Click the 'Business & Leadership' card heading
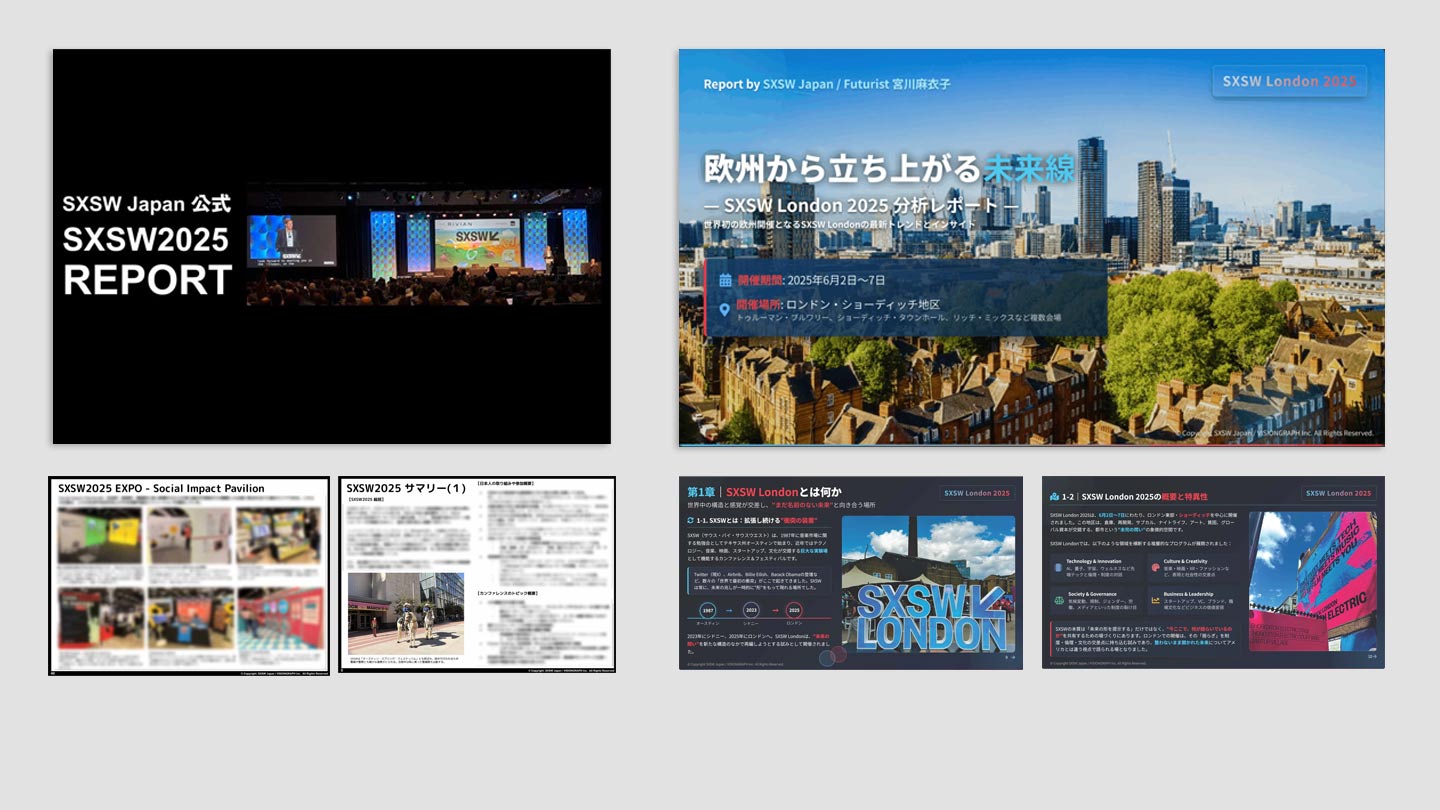Image resolution: width=1440 pixels, height=810 pixels. [1188, 594]
